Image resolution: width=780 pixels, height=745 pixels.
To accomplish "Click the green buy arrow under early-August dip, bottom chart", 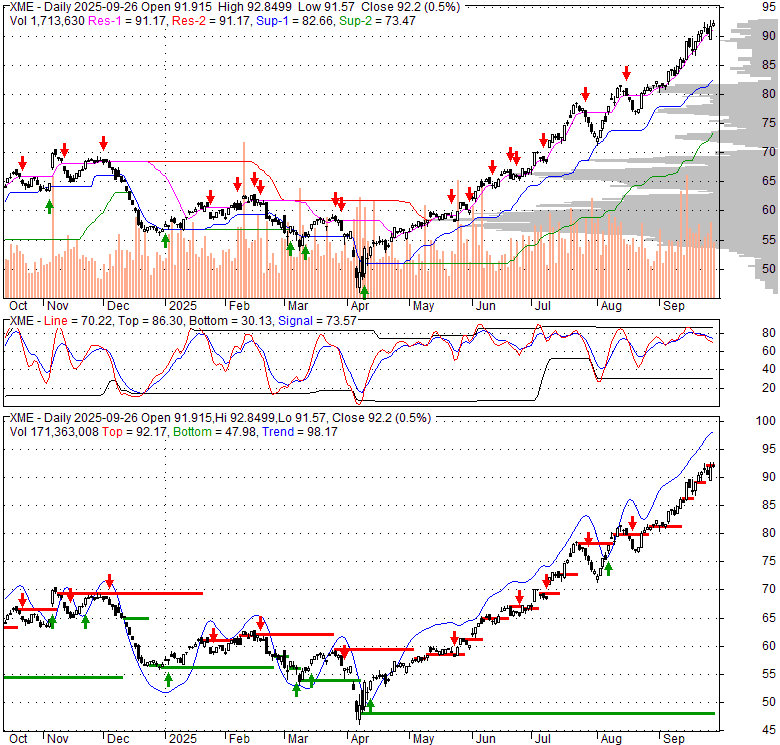I will point(608,568).
